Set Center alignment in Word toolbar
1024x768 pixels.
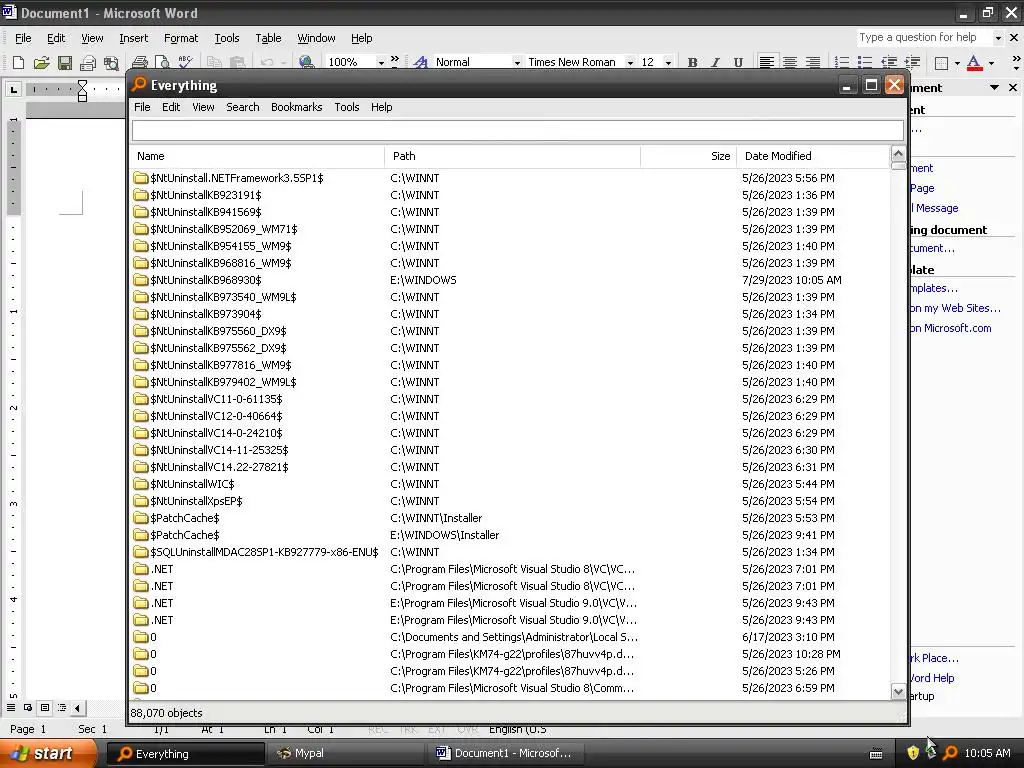pyautogui.click(x=790, y=62)
